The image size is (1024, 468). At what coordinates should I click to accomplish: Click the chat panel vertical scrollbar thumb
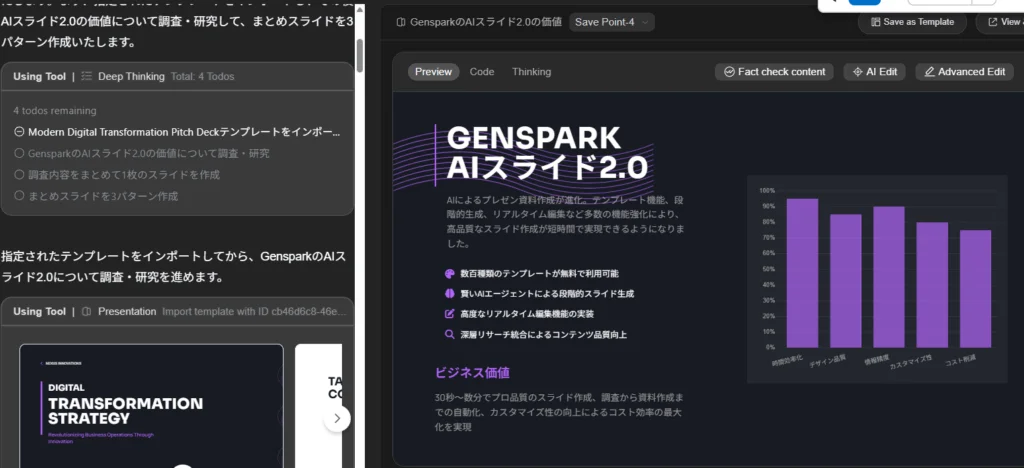click(359, 55)
